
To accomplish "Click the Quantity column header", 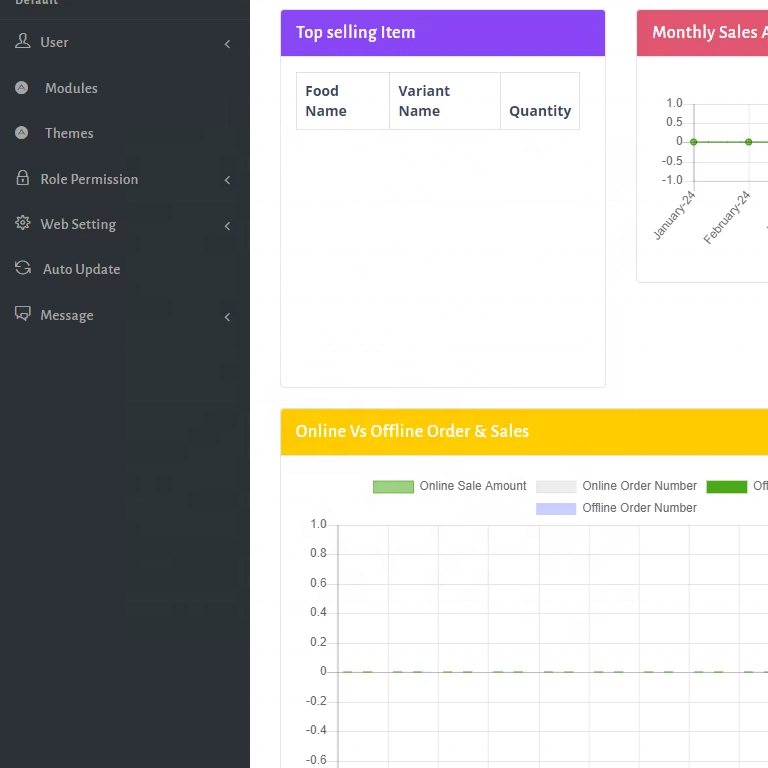I will coord(540,111).
